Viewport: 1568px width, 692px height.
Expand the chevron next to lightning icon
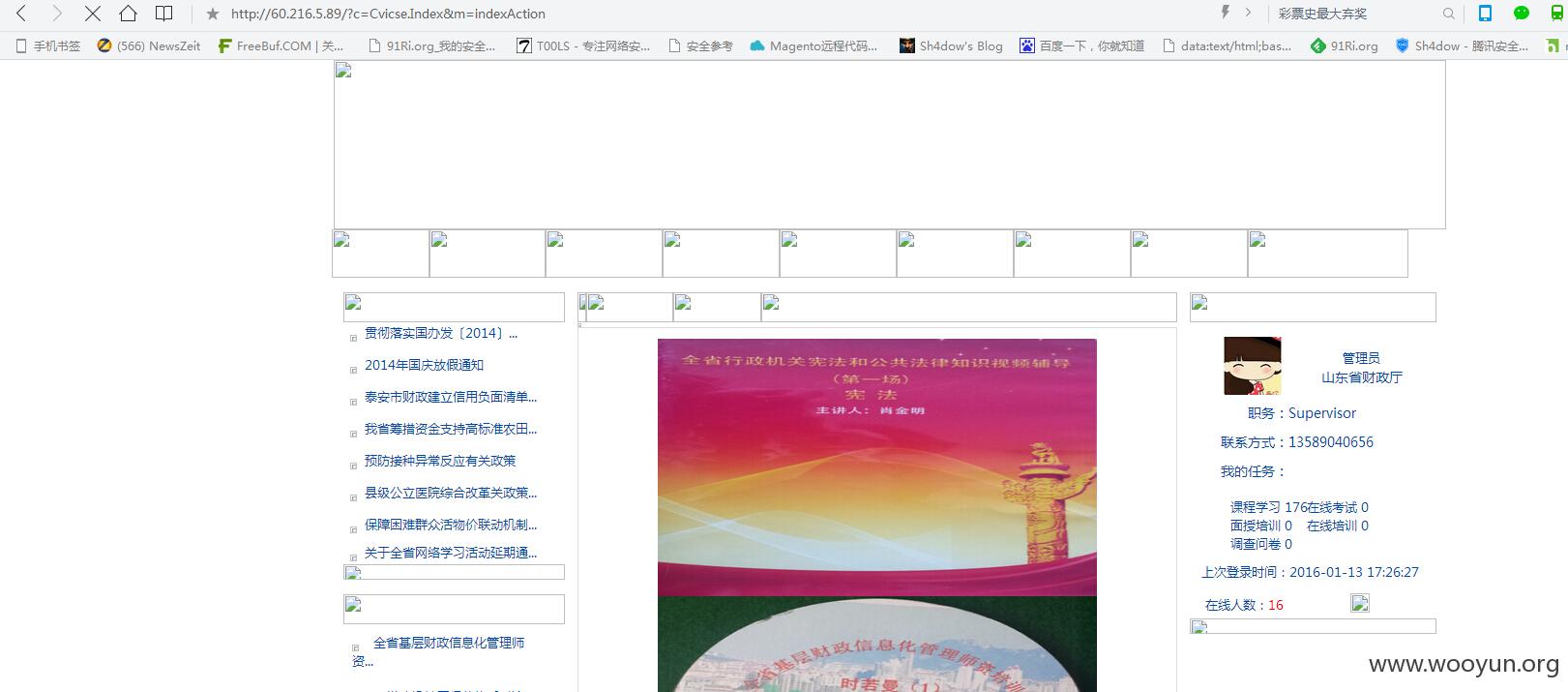click(1248, 13)
